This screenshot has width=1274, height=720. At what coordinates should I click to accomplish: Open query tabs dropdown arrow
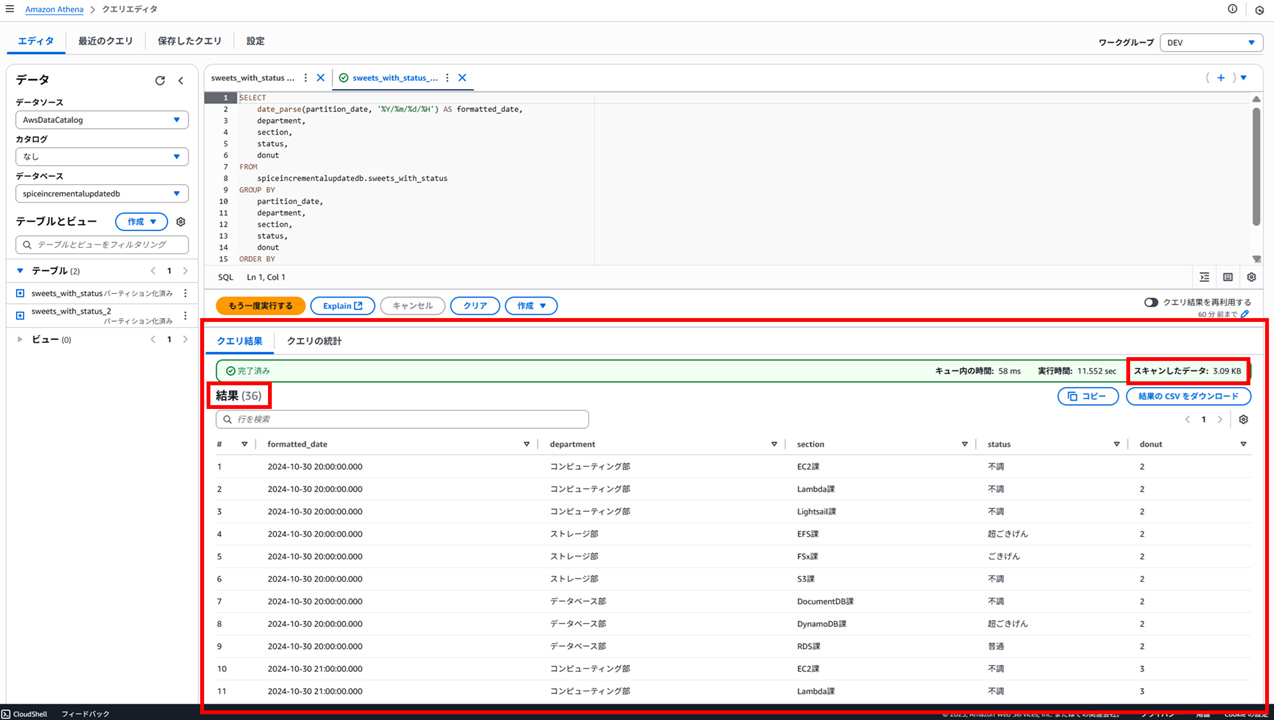click(1244, 77)
